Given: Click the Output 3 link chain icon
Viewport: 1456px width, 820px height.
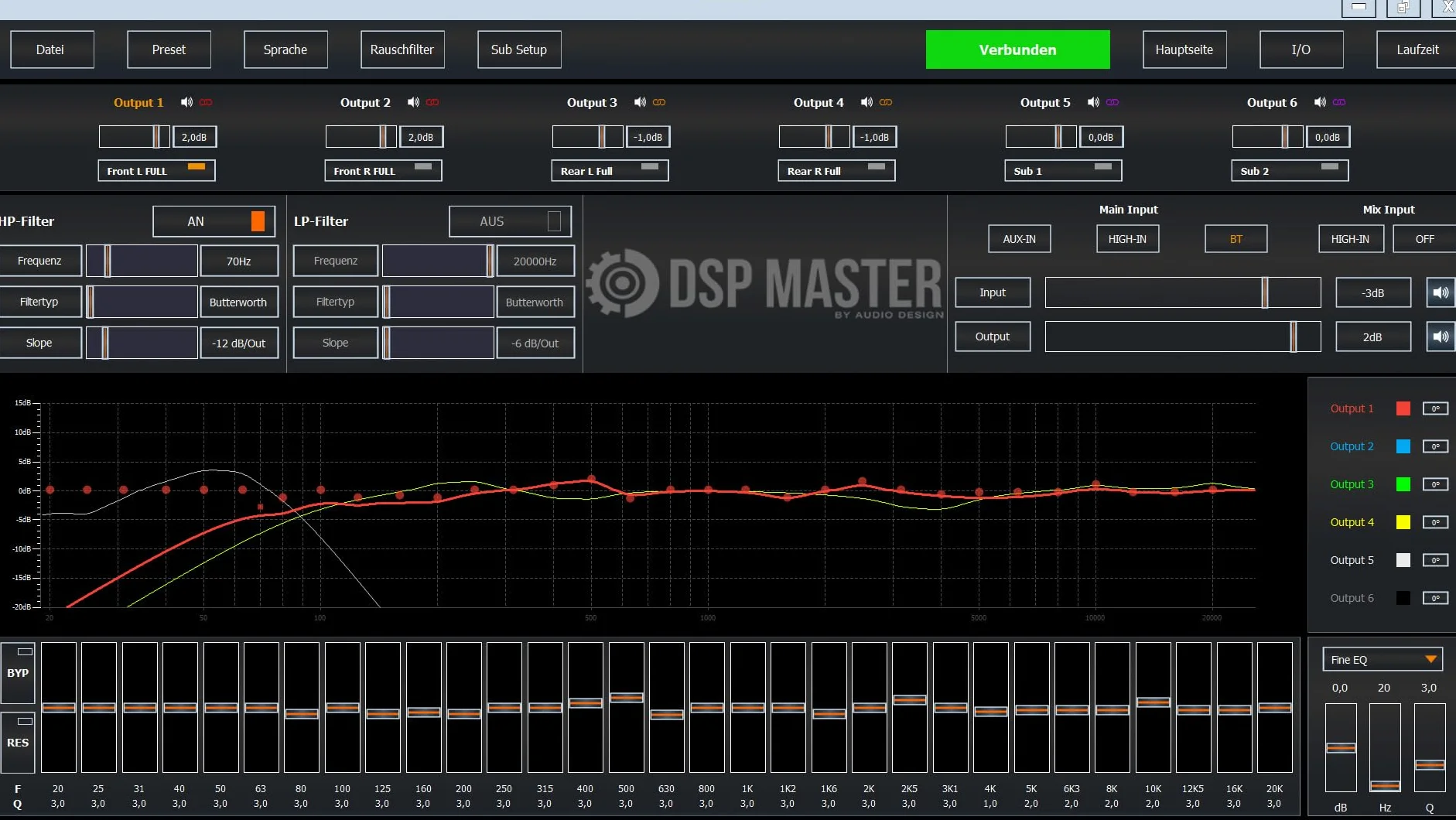Looking at the screenshot, I should point(659,102).
